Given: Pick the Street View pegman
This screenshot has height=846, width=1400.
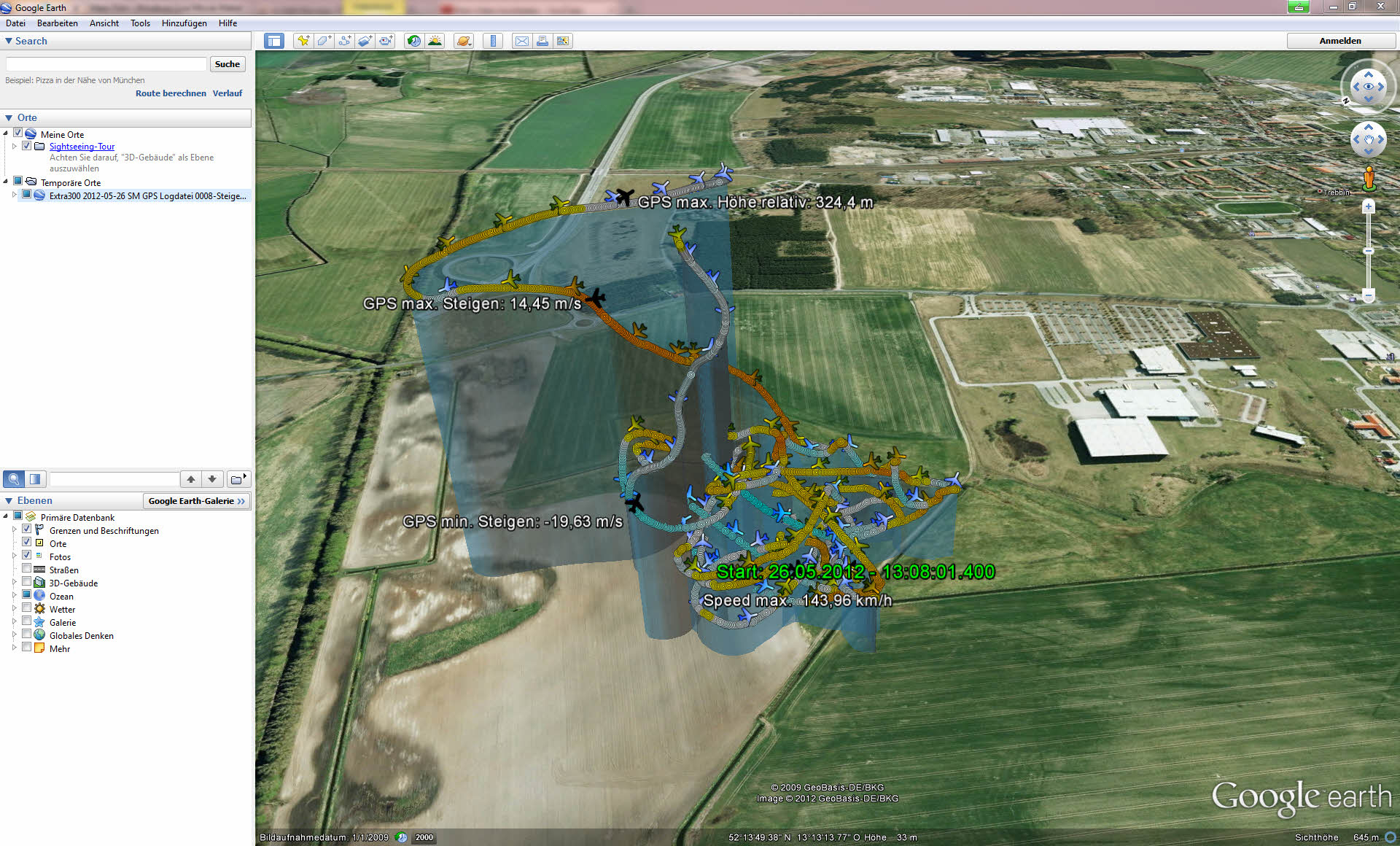Looking at the screenshot, I should click(1369, 178).
